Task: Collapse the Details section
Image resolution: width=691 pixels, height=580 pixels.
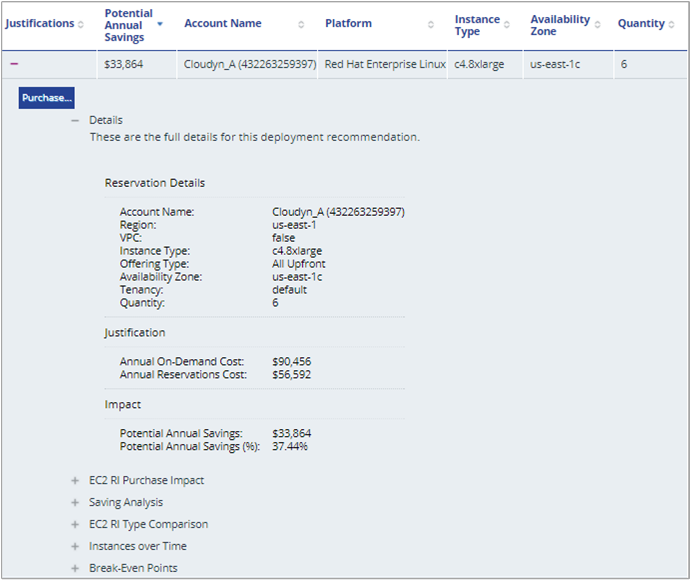Action: [75, 120]
